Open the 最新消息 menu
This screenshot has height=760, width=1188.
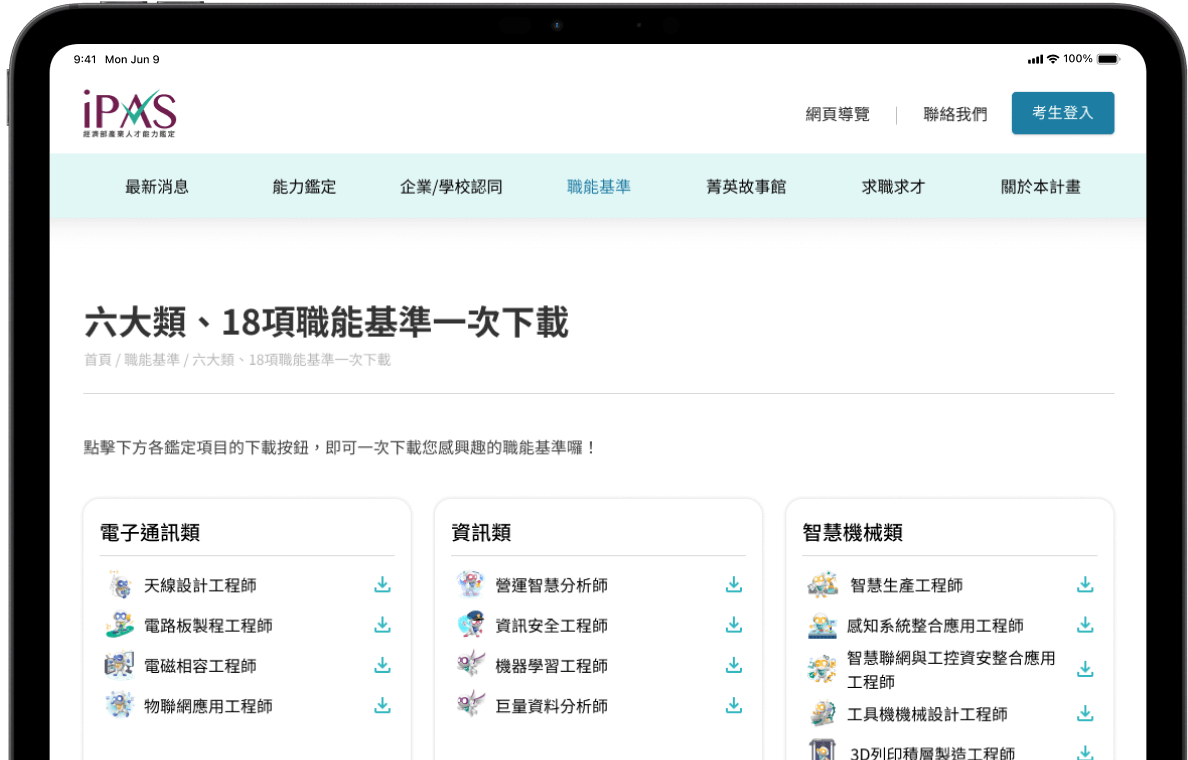coord(157,187)
